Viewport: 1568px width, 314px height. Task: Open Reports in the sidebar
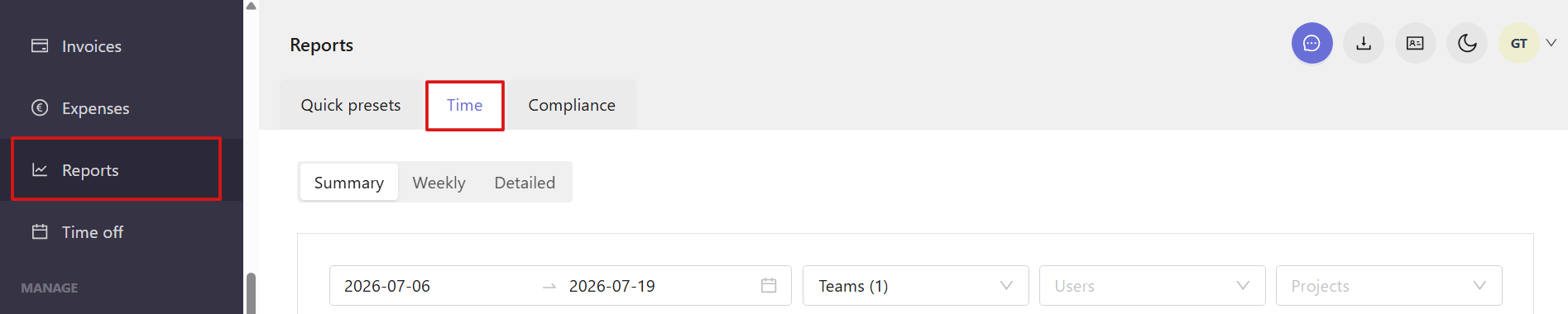(116, 169)
